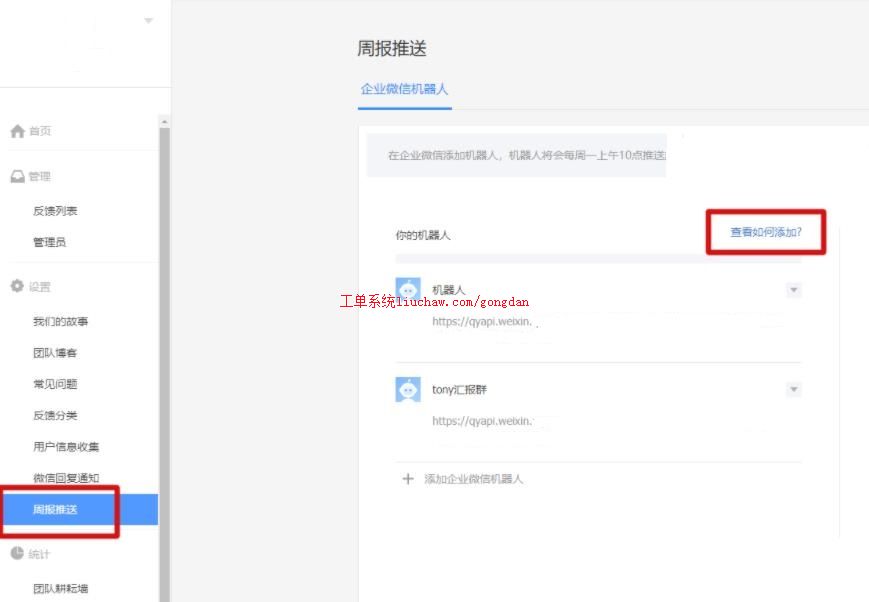The height and width of the screenshot is (602, 869).
Task: Select 管理员 from the sidebar
Action: tap(49, 242)
